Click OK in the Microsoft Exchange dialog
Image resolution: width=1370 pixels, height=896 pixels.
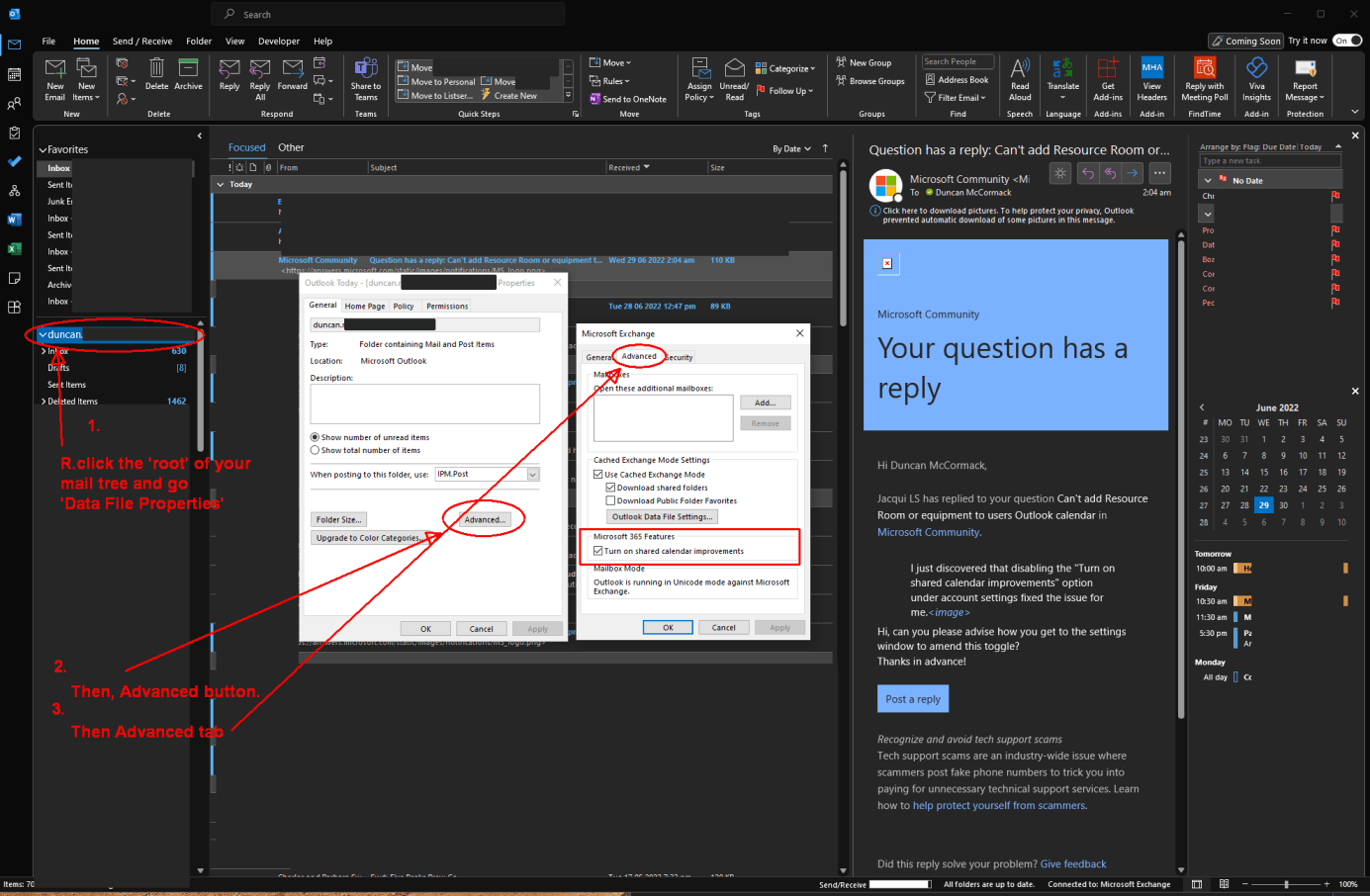pyautogui.click(x=668, y=627)
